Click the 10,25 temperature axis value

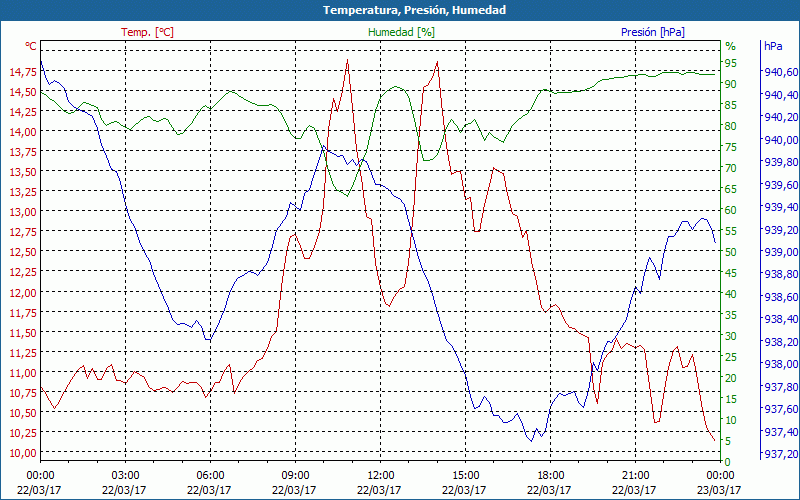[23, 433]
